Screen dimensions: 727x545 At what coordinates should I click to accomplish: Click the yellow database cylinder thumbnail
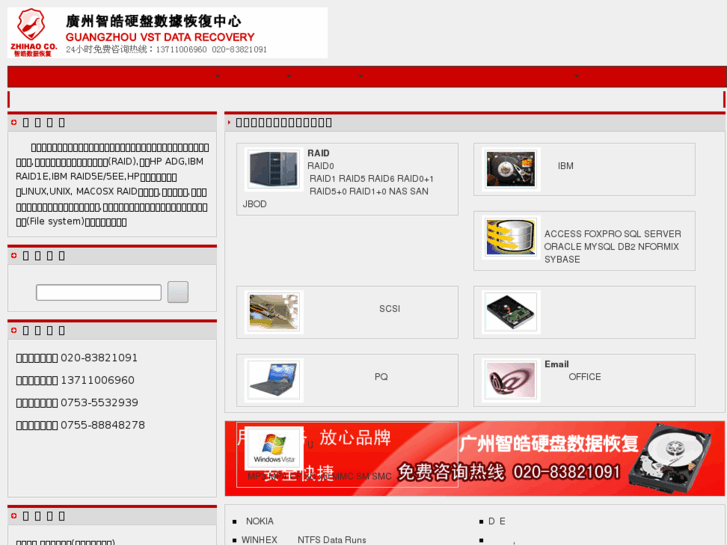tap(510, 237)
